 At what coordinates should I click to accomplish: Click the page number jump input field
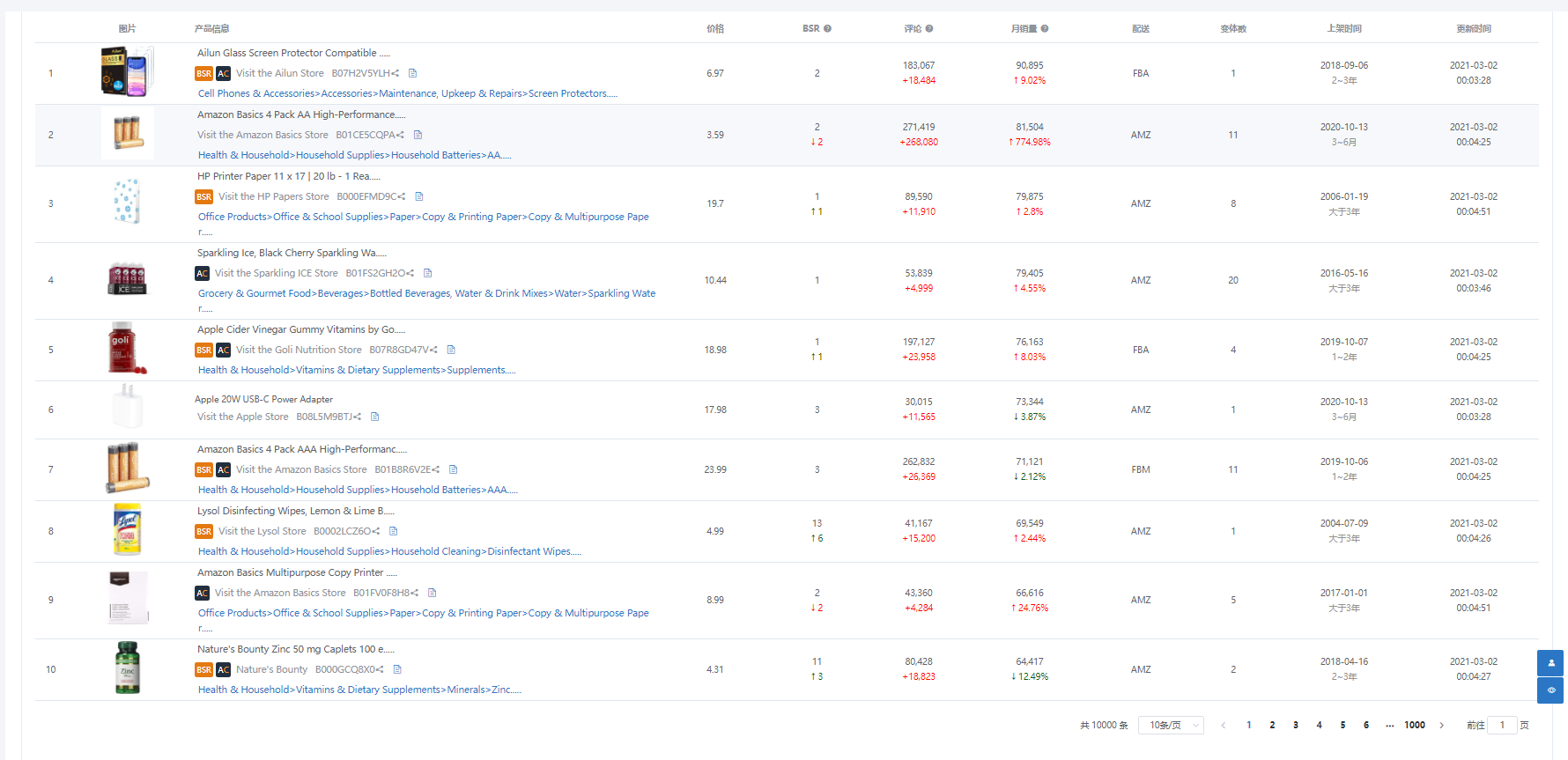point(1502,726)
